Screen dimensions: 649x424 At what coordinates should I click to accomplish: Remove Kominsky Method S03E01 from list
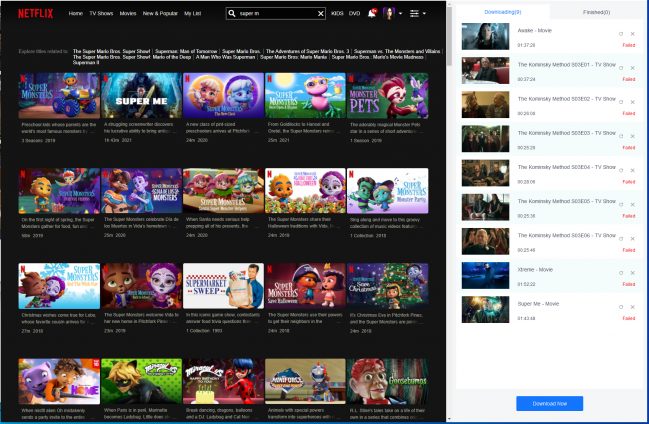coord(632,68)
